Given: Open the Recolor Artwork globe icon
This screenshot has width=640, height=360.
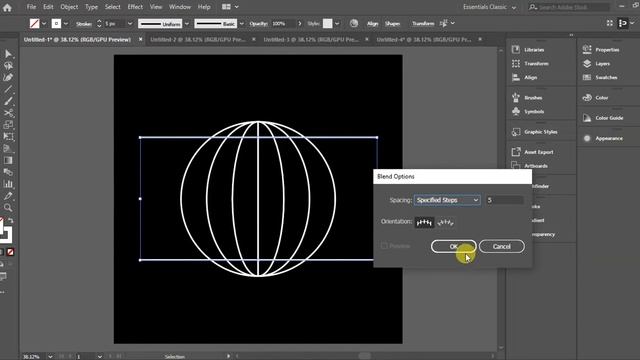Looking at the screenshot, I should [354, 23].
